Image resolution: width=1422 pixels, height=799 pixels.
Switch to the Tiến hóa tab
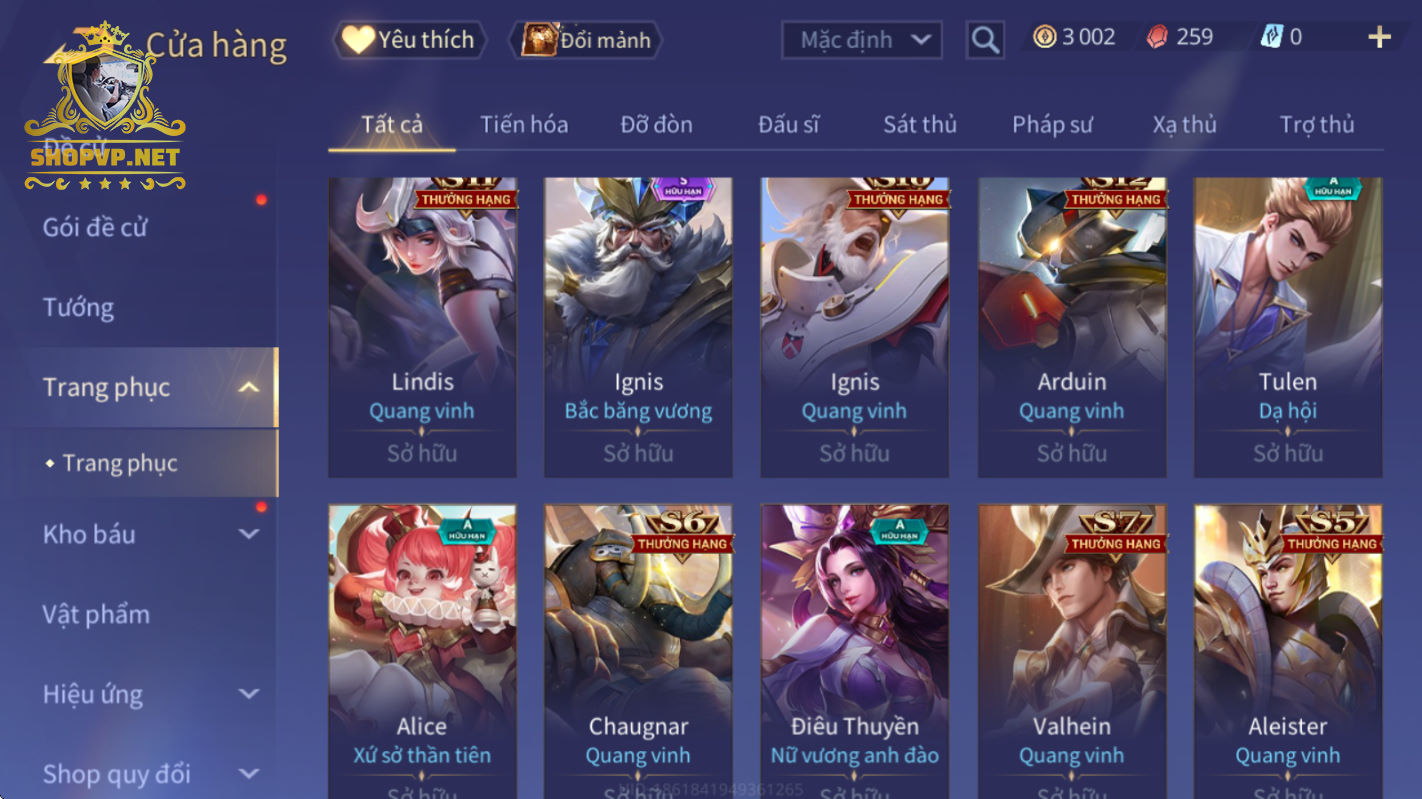[524, 125]
